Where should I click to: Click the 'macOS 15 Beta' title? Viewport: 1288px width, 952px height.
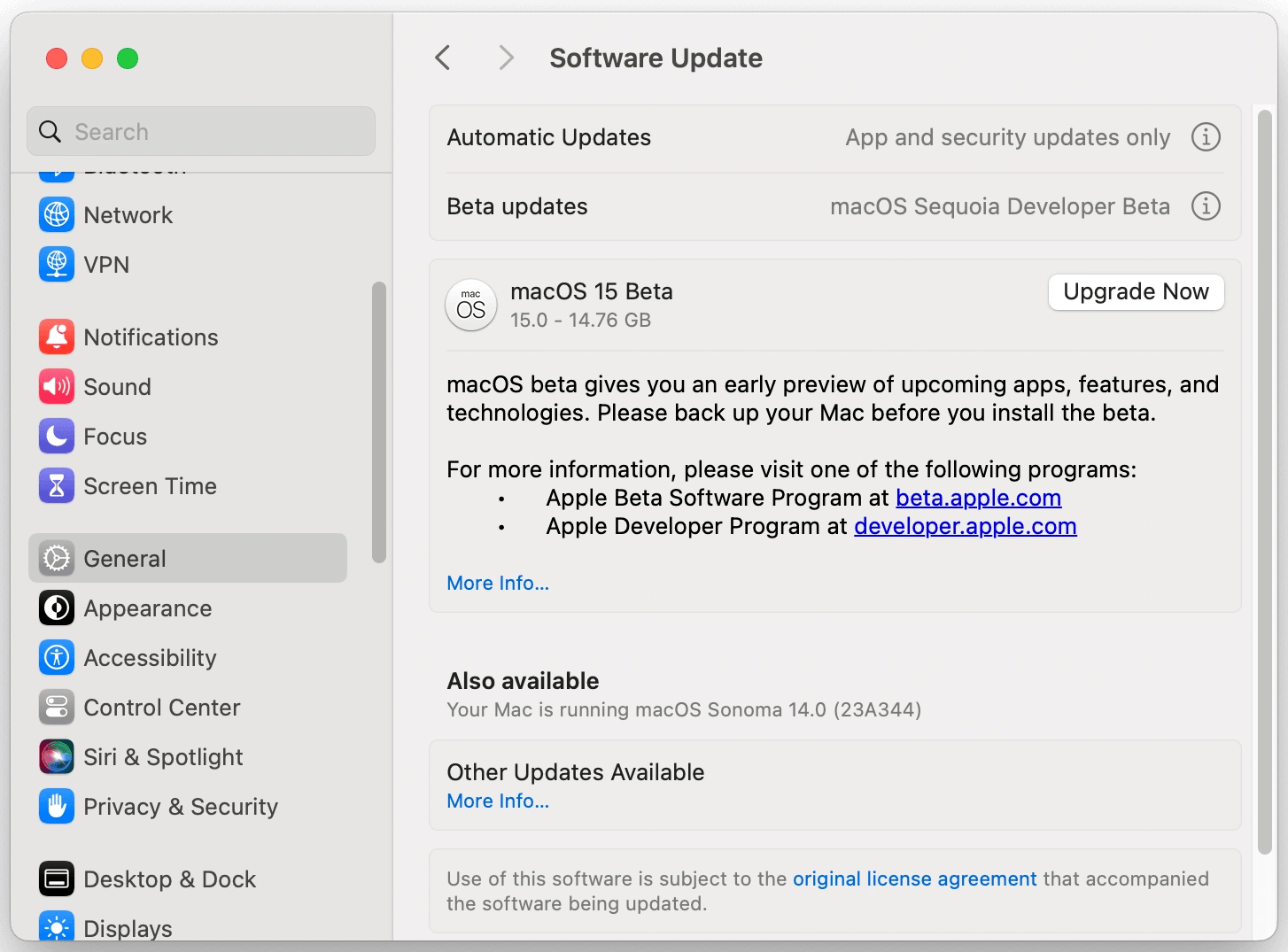pos(592,291)
